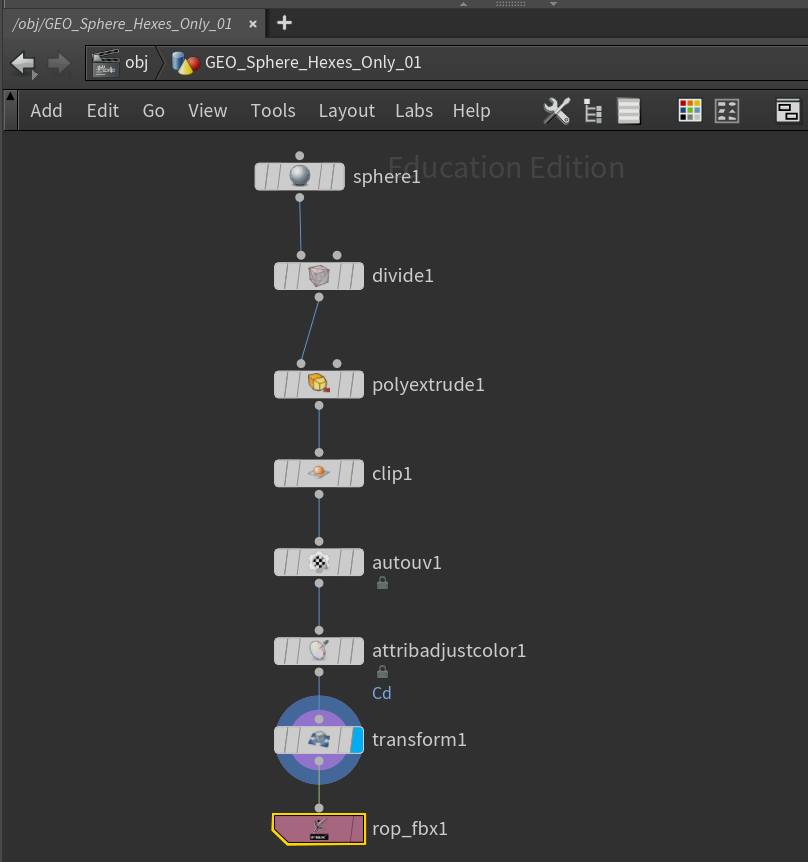This screenshot has width=808, height=862.
Task: Open the wrench network tools icon
Action: (556, 111)
